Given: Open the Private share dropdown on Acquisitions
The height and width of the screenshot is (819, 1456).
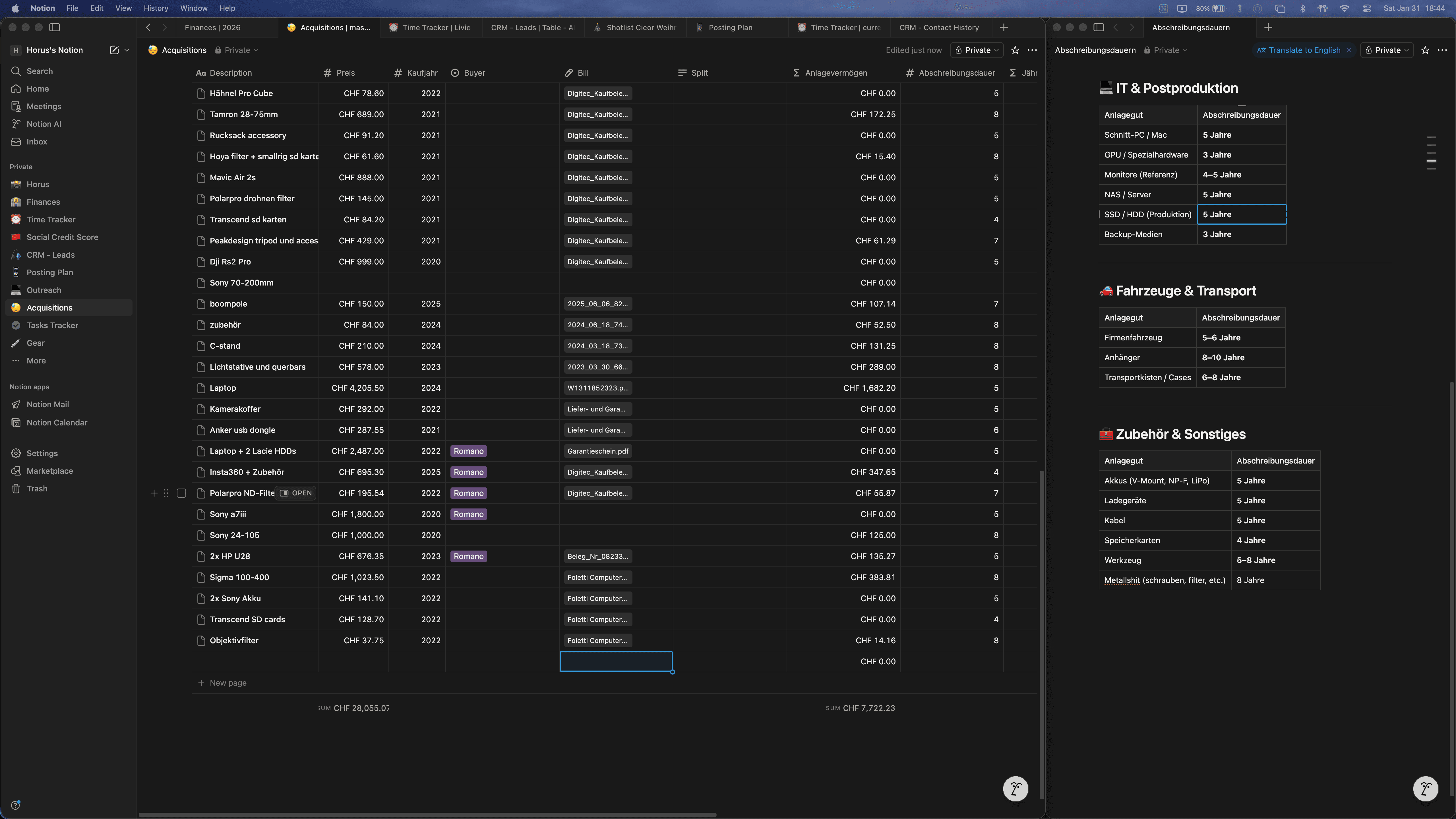Looking at the screenshot, I should coord(977,50).
